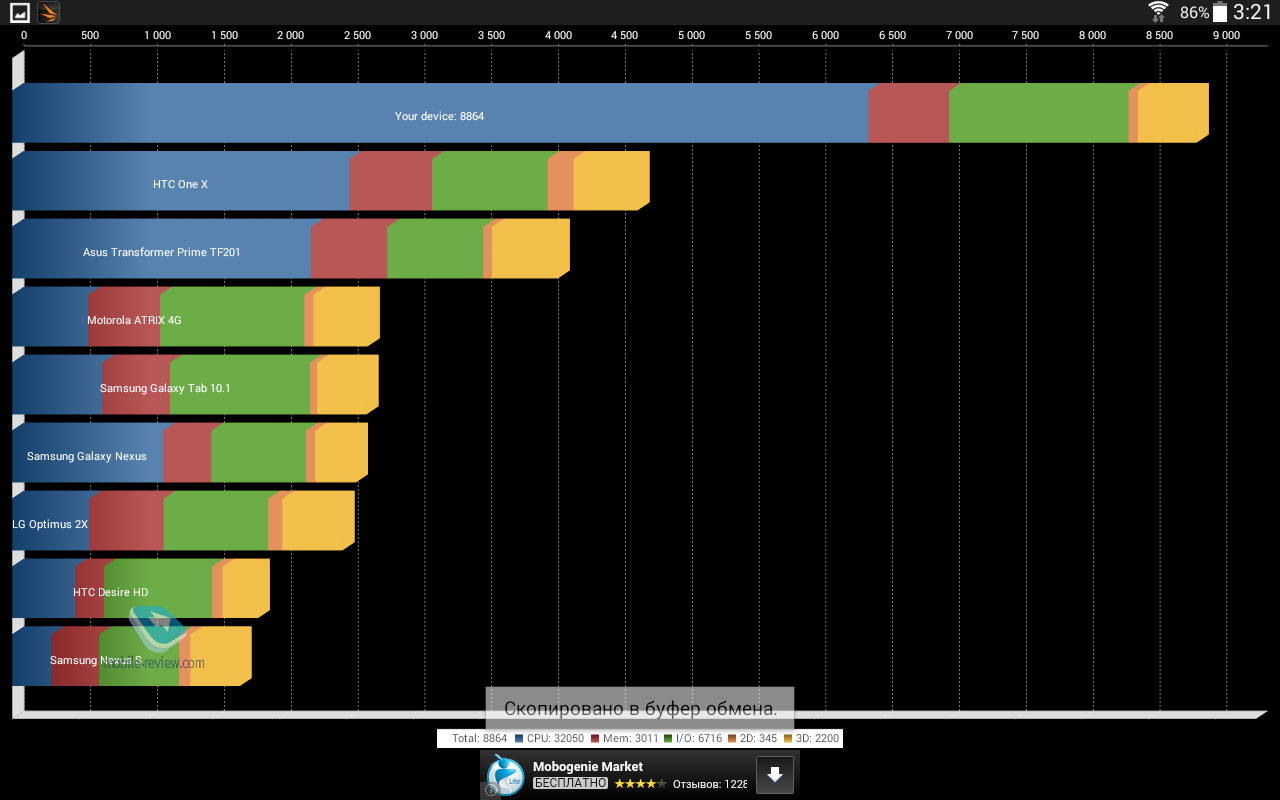Tap the Отзывов: 1228 review count

click(710, 784)
